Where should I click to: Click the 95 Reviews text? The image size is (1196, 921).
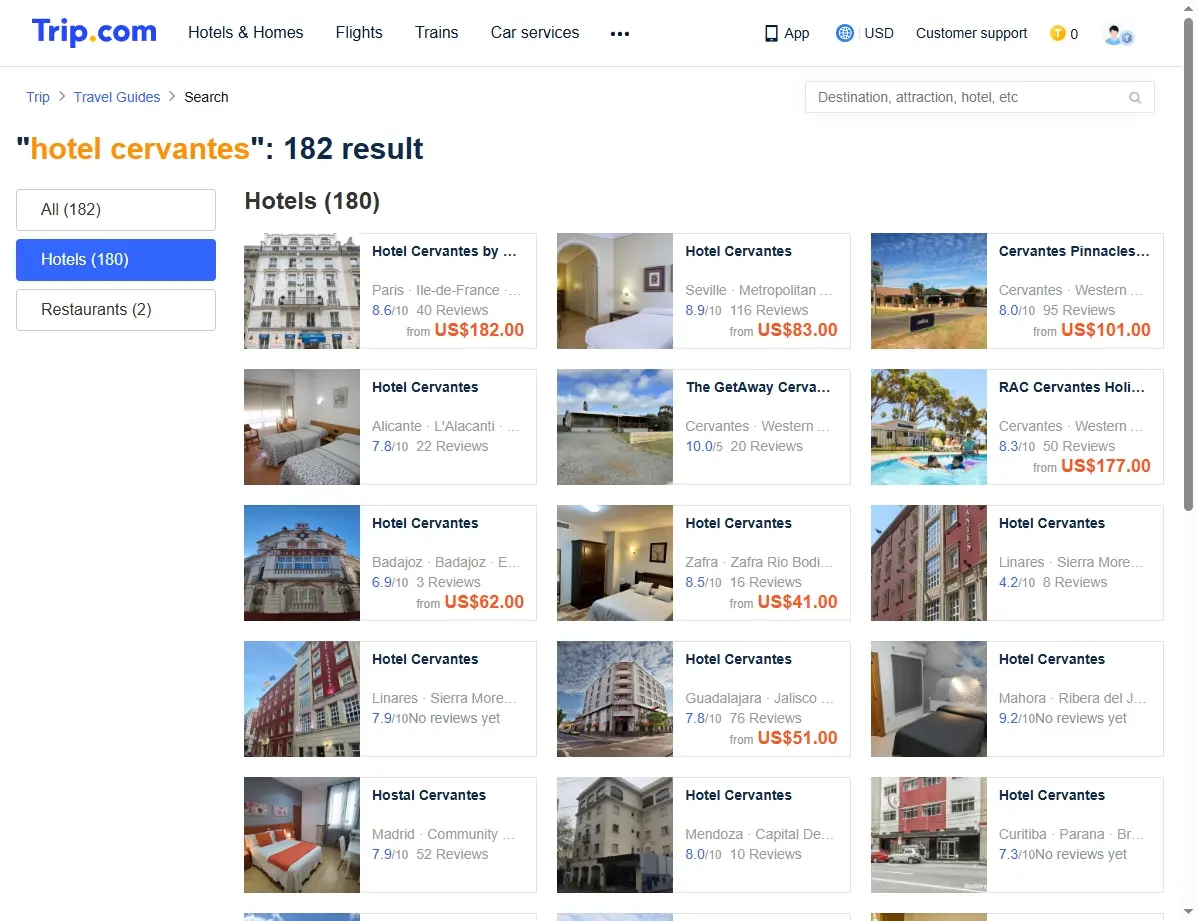[1079, 310]
